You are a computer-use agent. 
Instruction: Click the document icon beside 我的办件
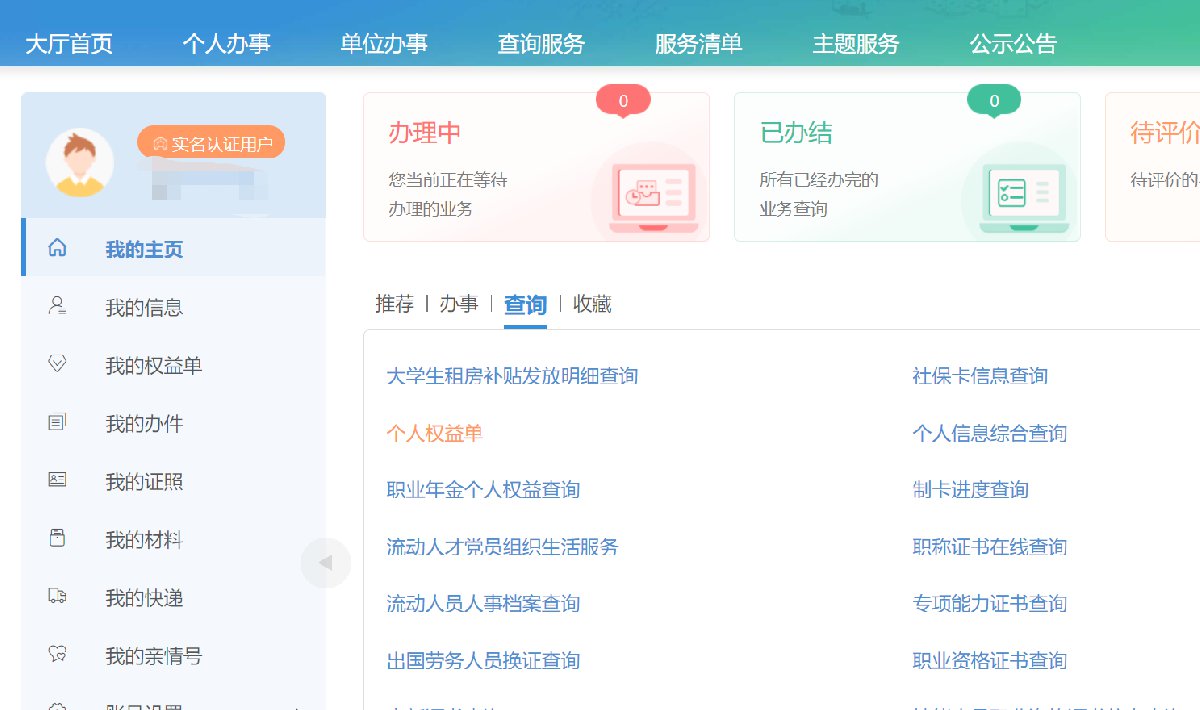click(x=57, y=423)
